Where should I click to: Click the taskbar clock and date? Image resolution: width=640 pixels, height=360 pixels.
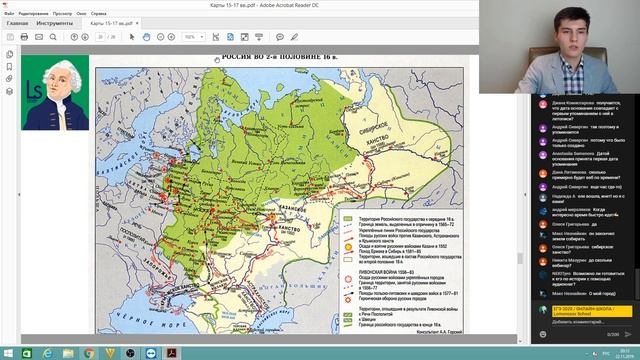pyautogui.click(x=624, y=353)
